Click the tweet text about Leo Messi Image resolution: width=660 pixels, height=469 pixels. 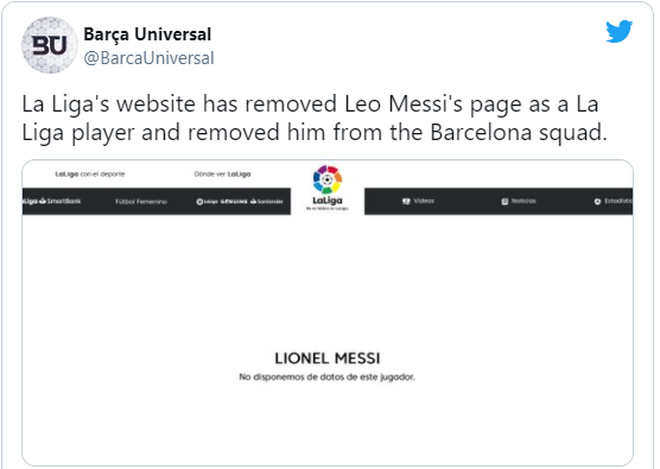coord(315,118)
